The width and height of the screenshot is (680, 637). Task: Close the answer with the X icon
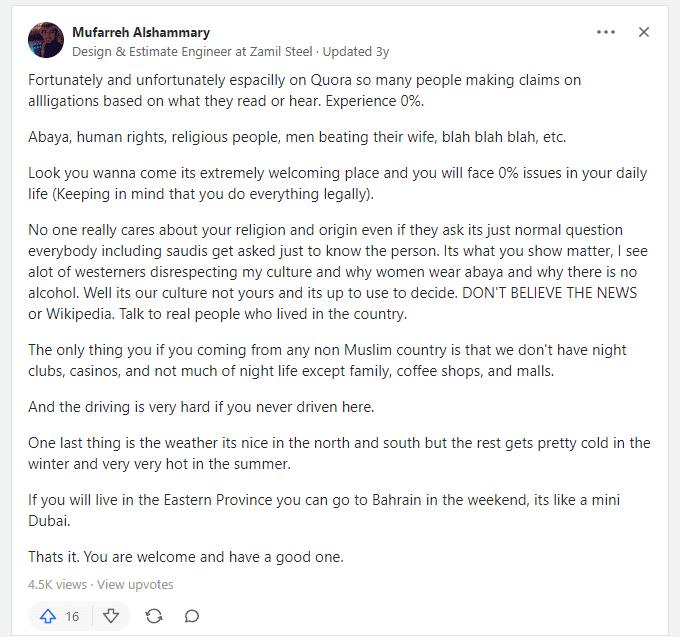tap(644, 32)
